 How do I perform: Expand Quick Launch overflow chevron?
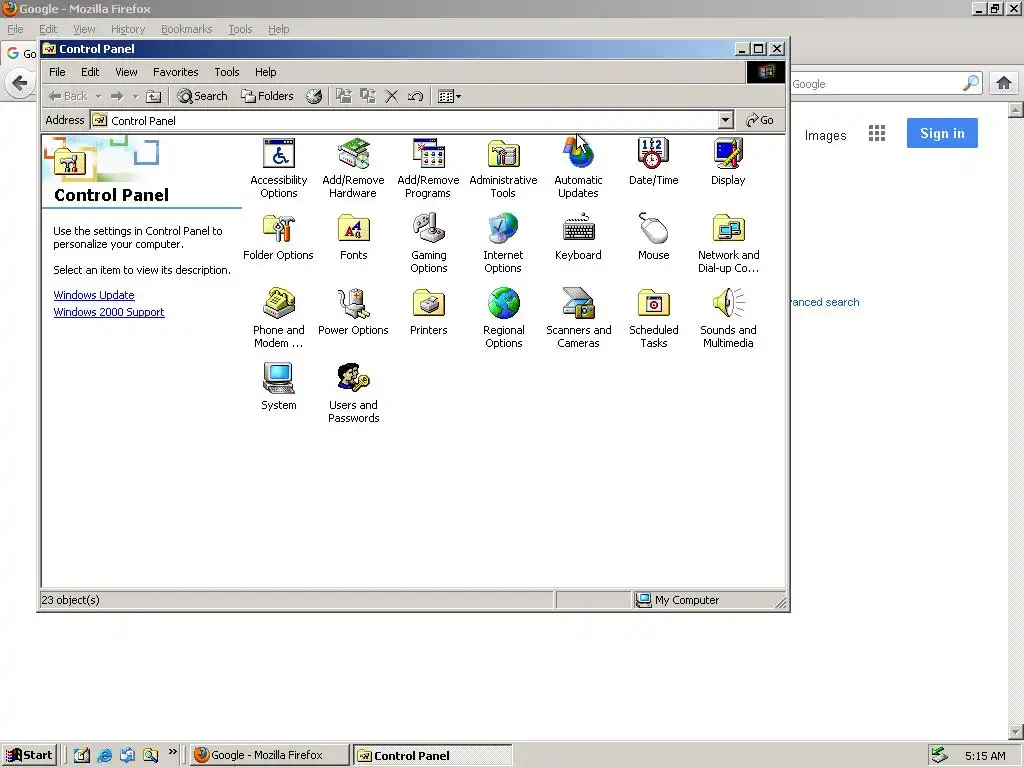point(172,752)
